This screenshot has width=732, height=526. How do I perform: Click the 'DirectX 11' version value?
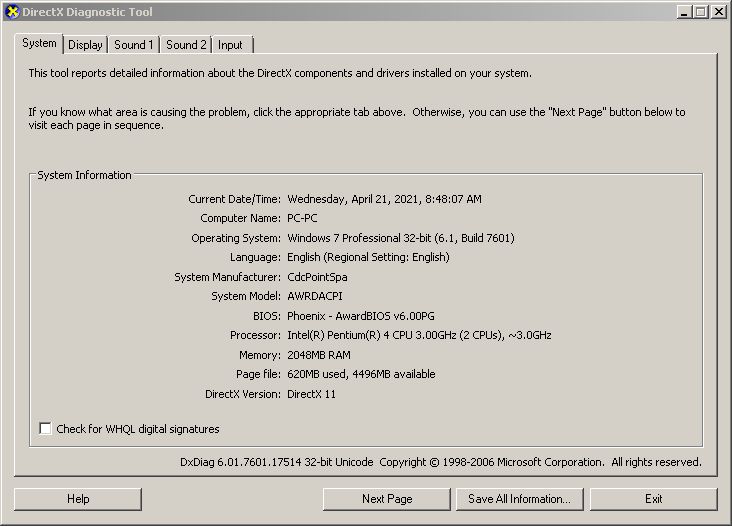tap(311, 394)
